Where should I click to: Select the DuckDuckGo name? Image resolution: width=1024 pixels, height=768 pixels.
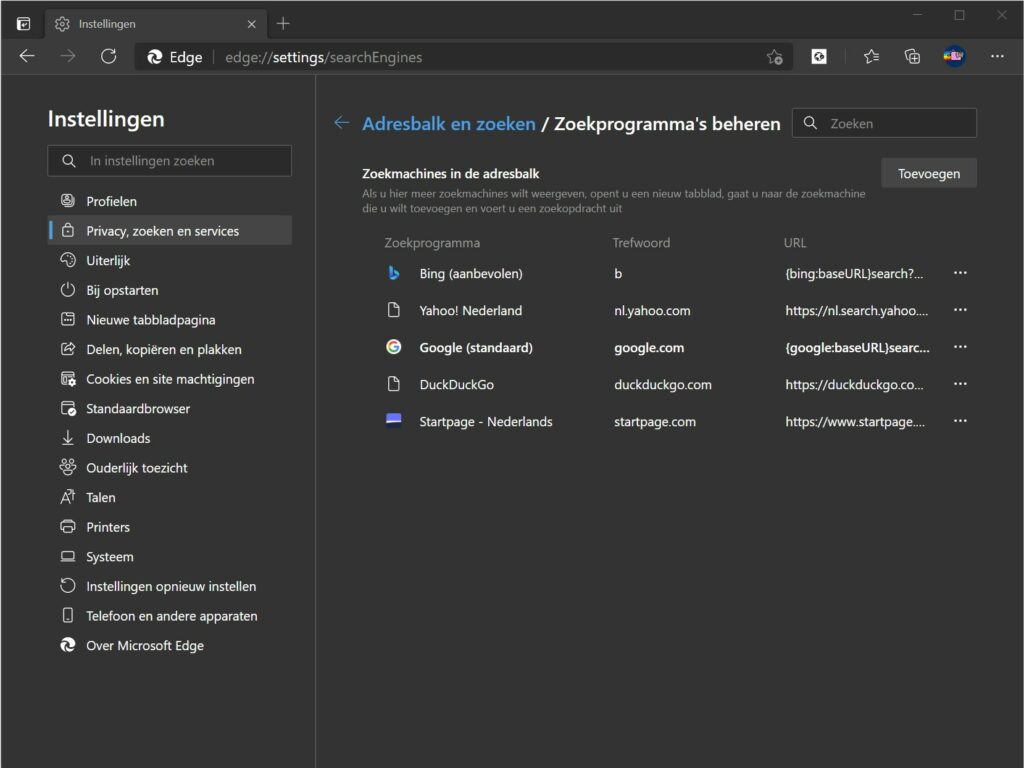click(456, 385)
